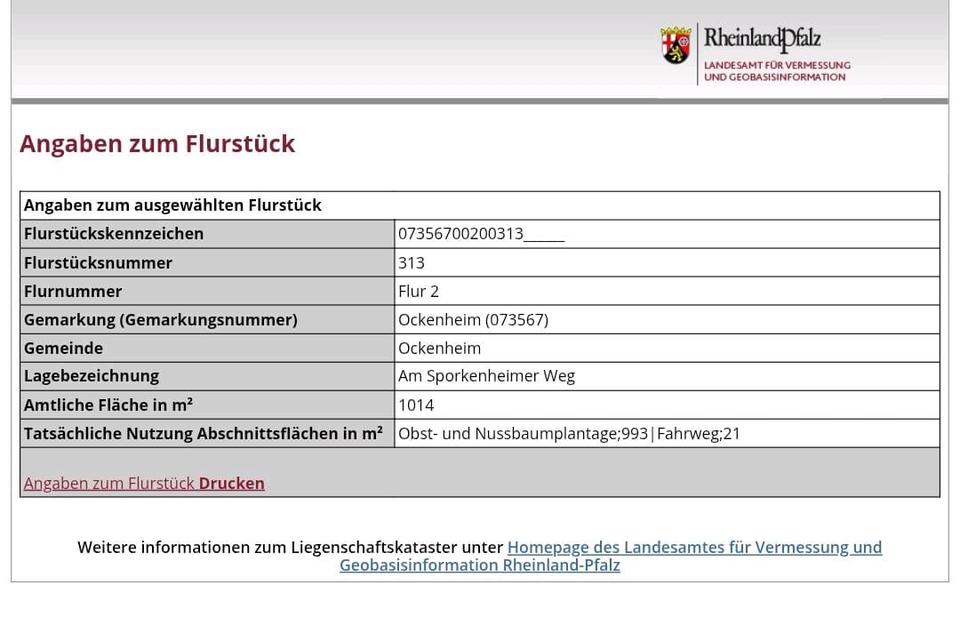
Task: Click the Landesamt für Vermessung logo subtitle
Action: coord(777,71)
